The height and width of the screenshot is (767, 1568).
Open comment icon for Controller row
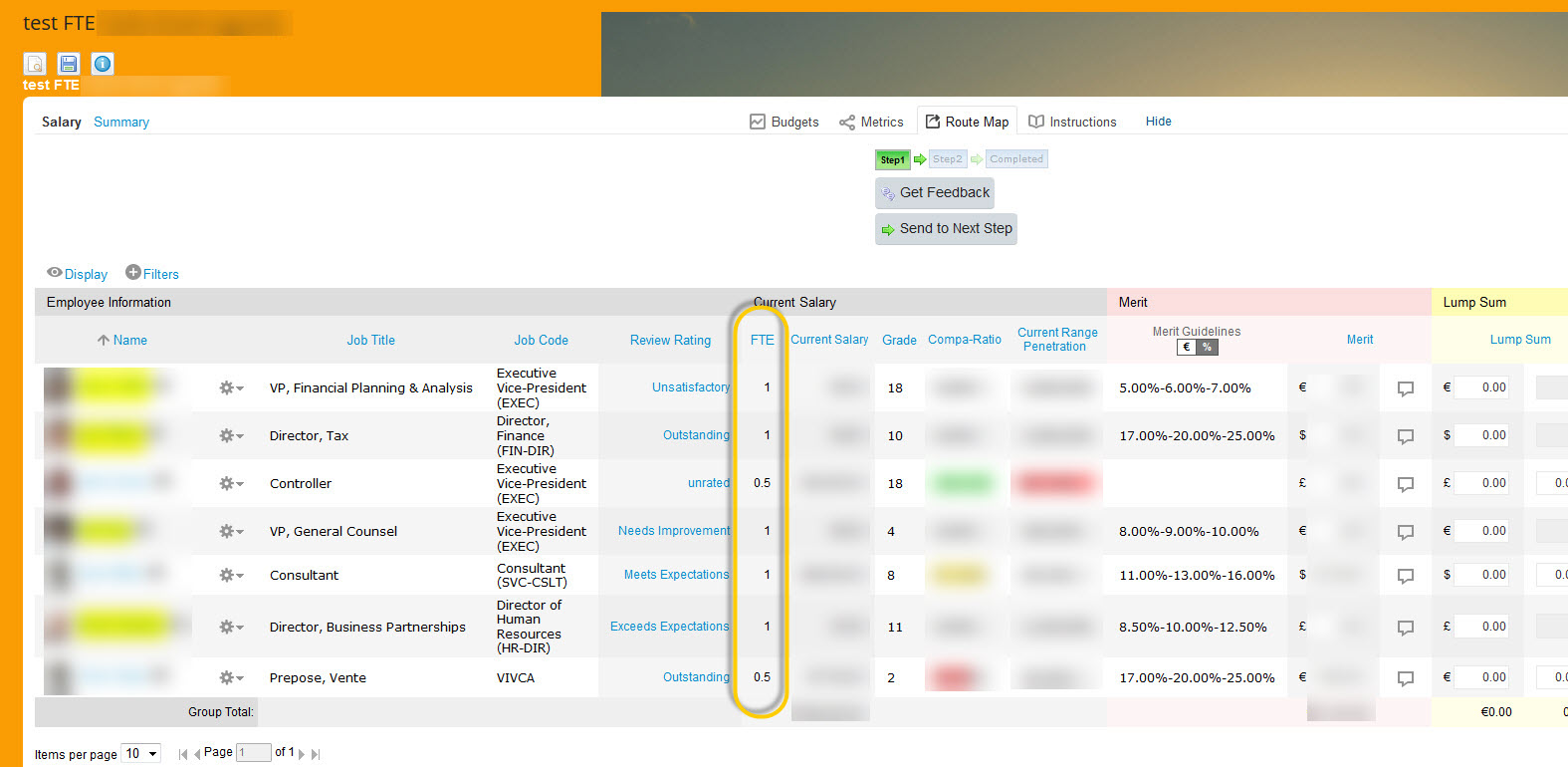1406,484
